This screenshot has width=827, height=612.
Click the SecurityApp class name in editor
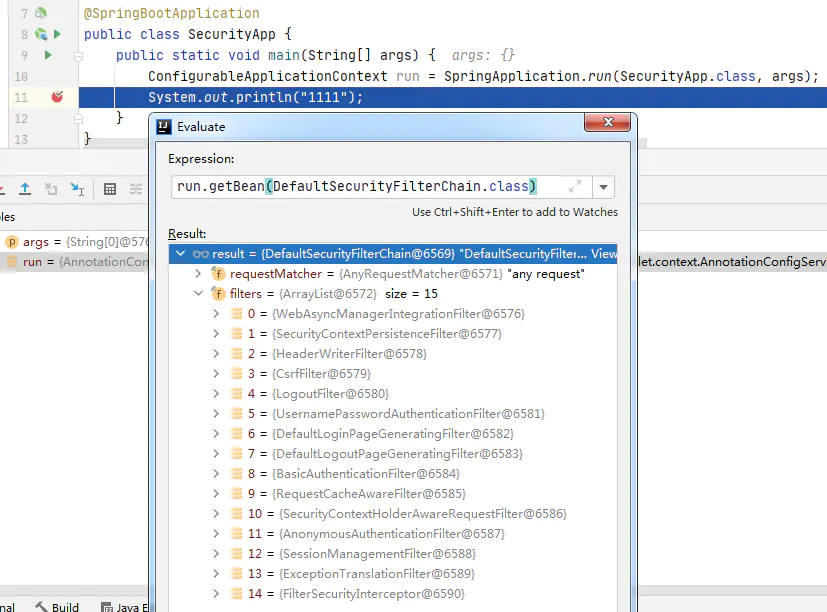click(232, 34)
